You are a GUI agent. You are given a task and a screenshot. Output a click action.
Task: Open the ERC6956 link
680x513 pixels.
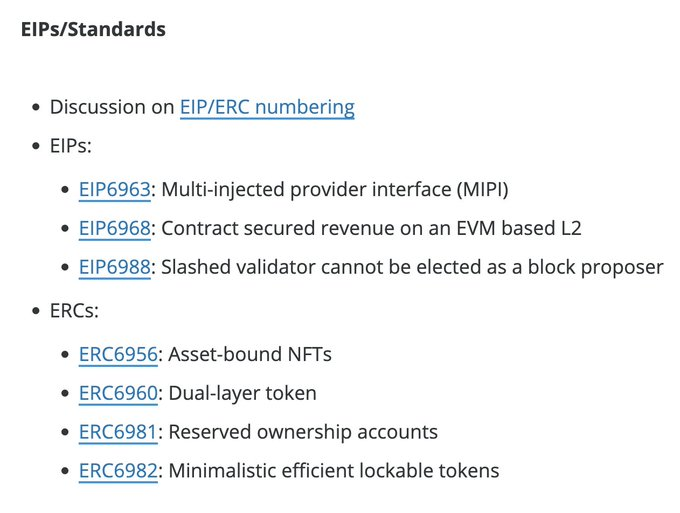pos(118,354)
